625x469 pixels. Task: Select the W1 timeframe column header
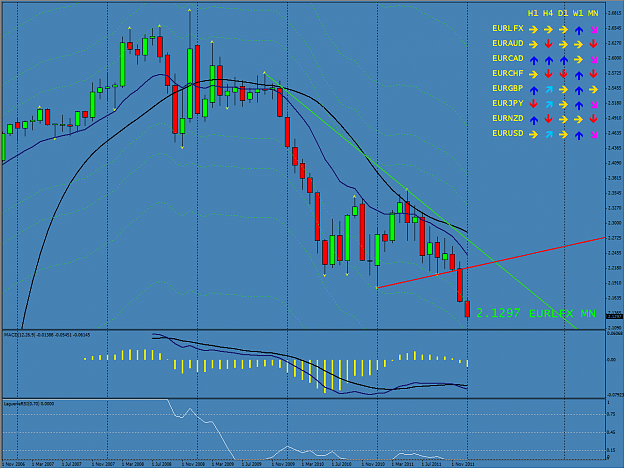578,13
